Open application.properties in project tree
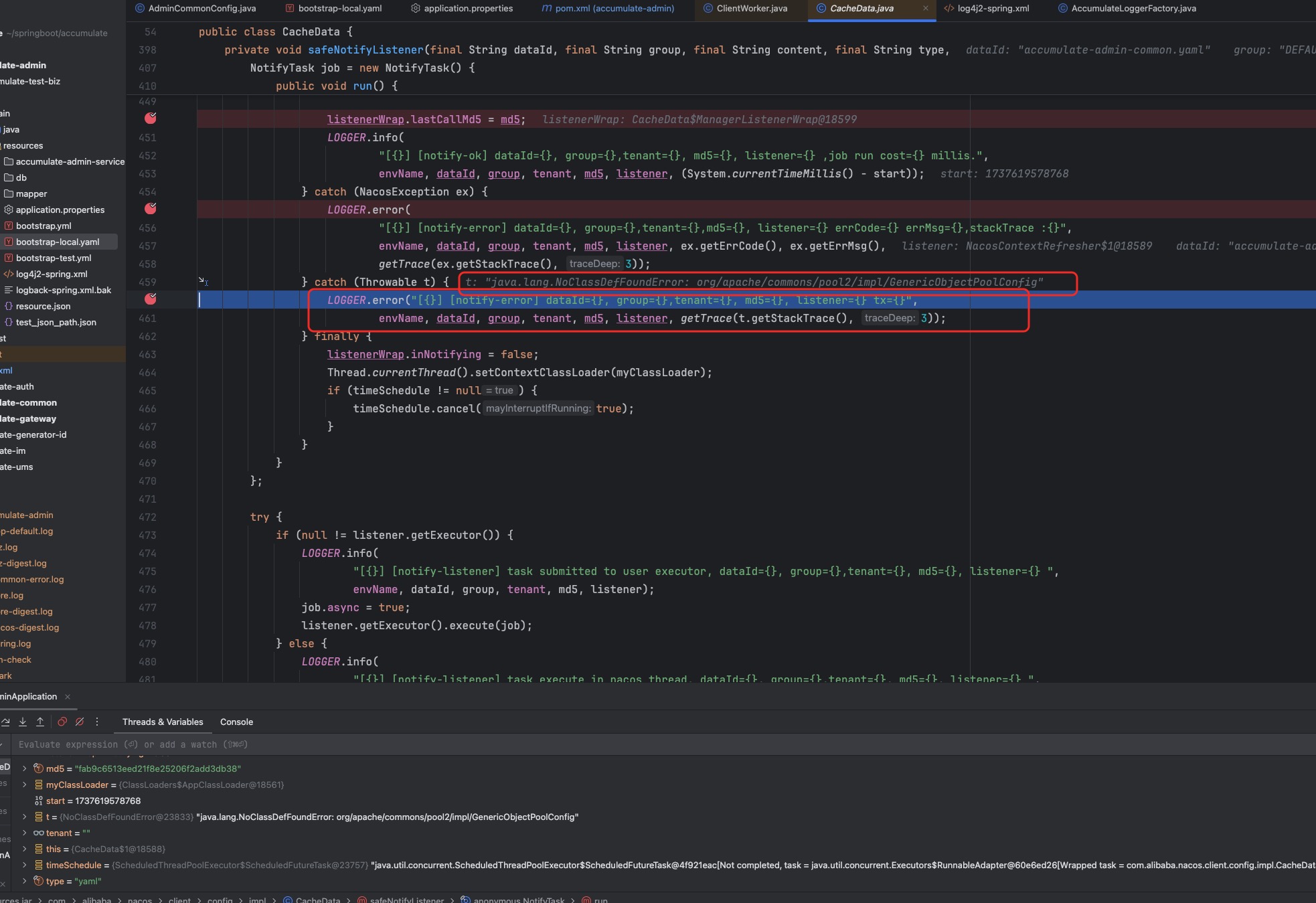1316x903 pixels. click(54, 210)
